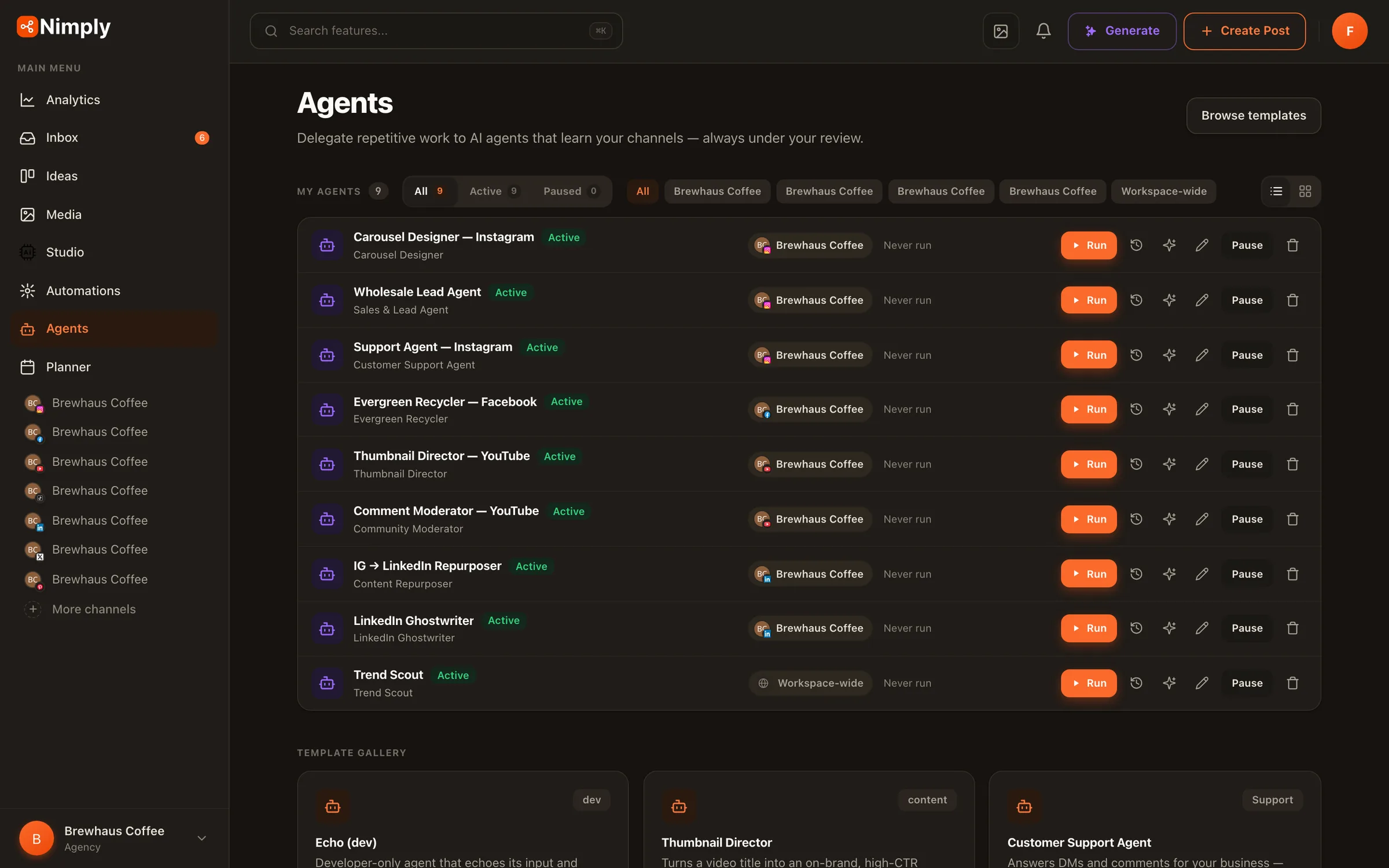
Task: Run the Trend Scout agent
Action: [1089, 683]
